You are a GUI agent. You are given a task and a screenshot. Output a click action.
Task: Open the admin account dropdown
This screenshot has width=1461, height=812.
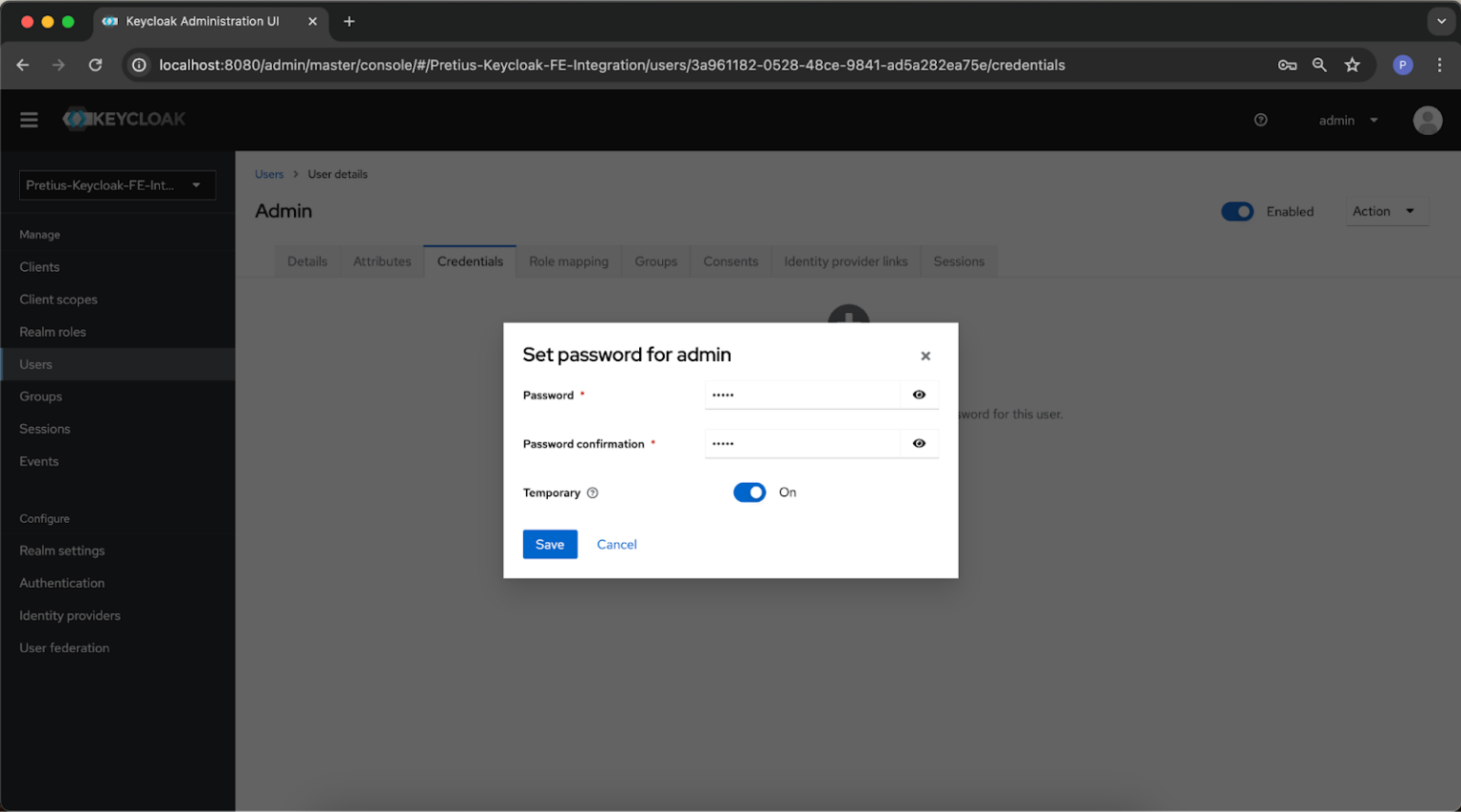(1348, 120)
